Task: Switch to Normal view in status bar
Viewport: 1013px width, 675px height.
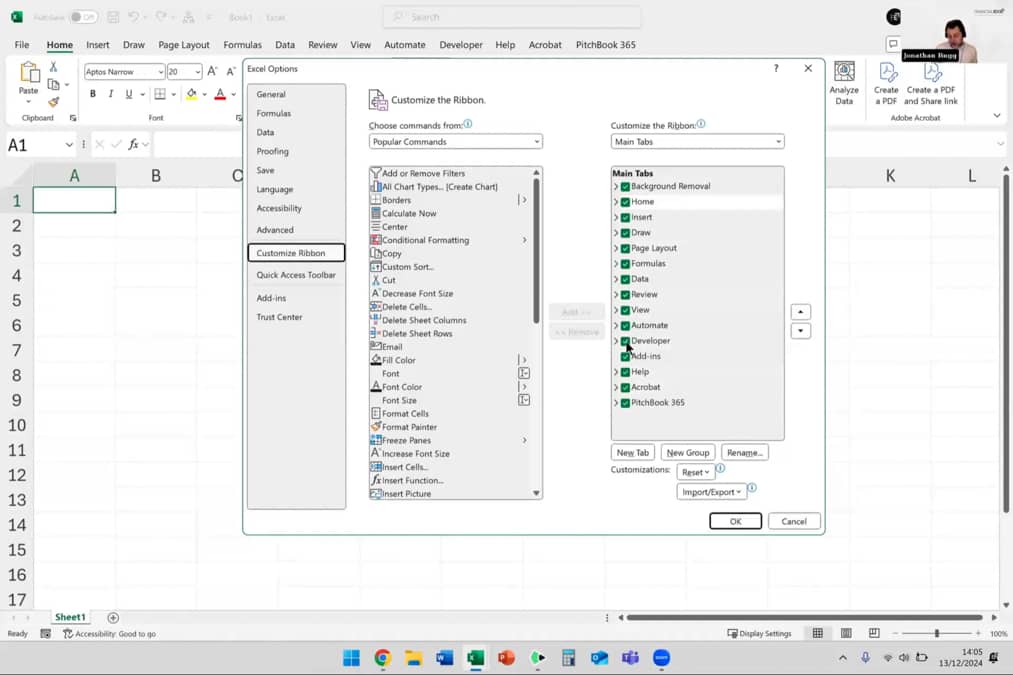Action: pos(818,633)
